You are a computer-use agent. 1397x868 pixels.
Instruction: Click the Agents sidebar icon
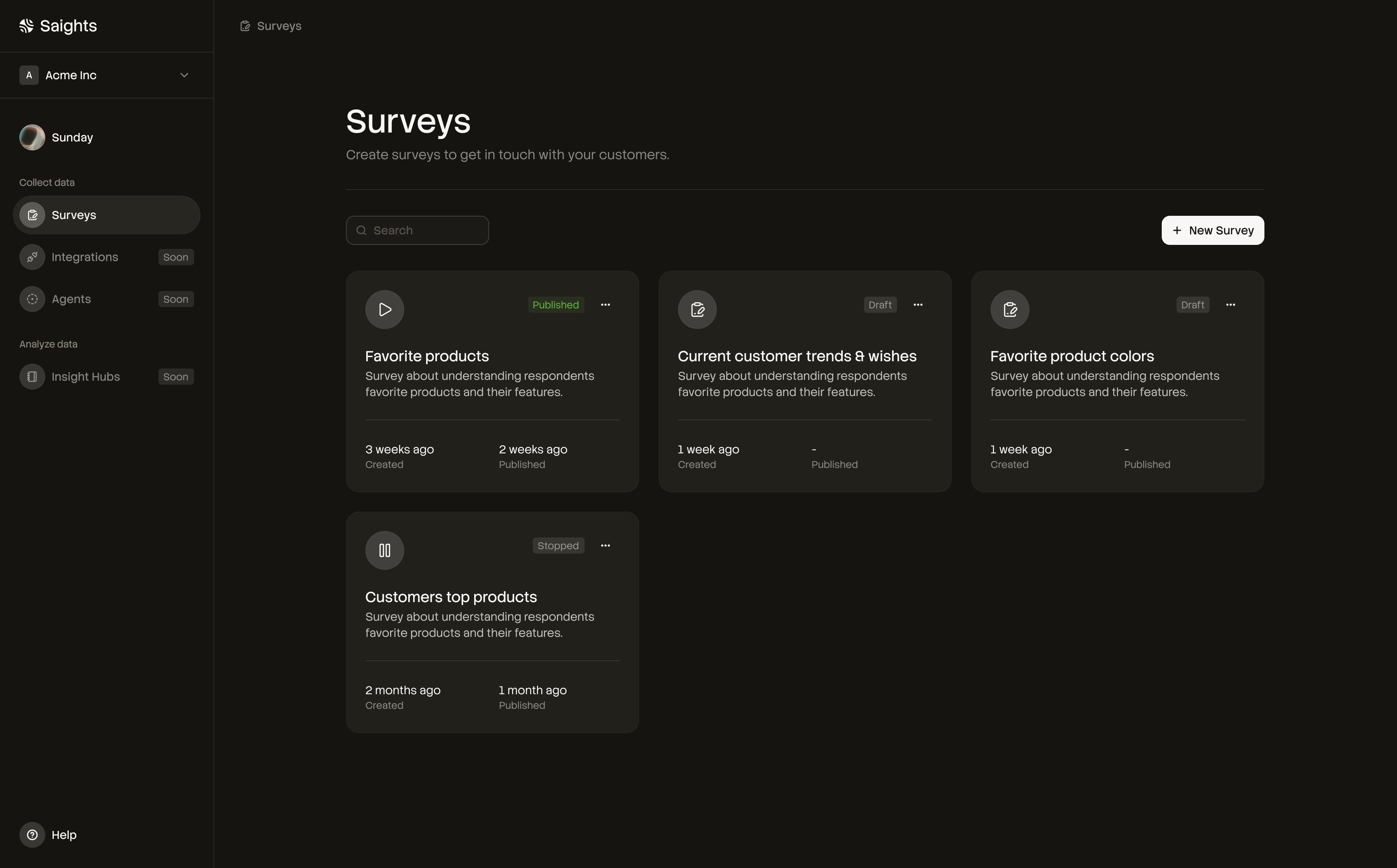tap(32, 299)
